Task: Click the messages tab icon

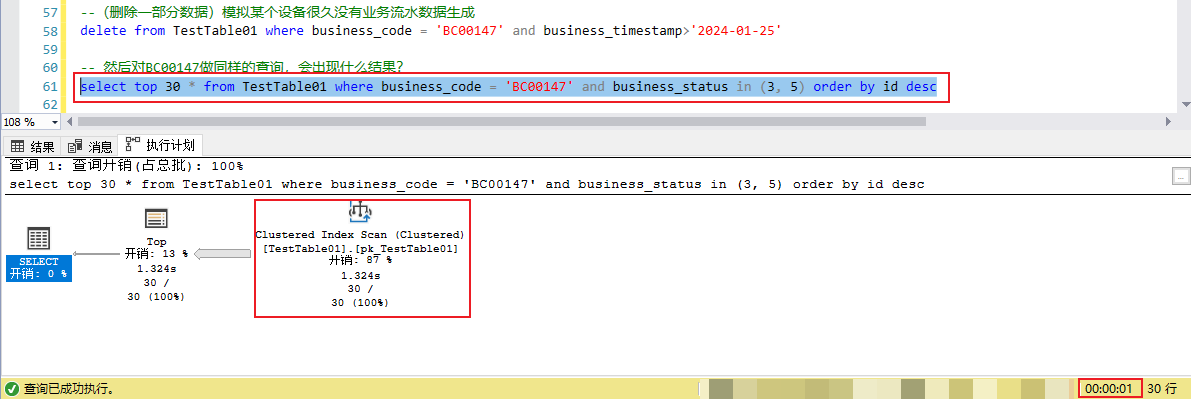Action: [75, 147]
